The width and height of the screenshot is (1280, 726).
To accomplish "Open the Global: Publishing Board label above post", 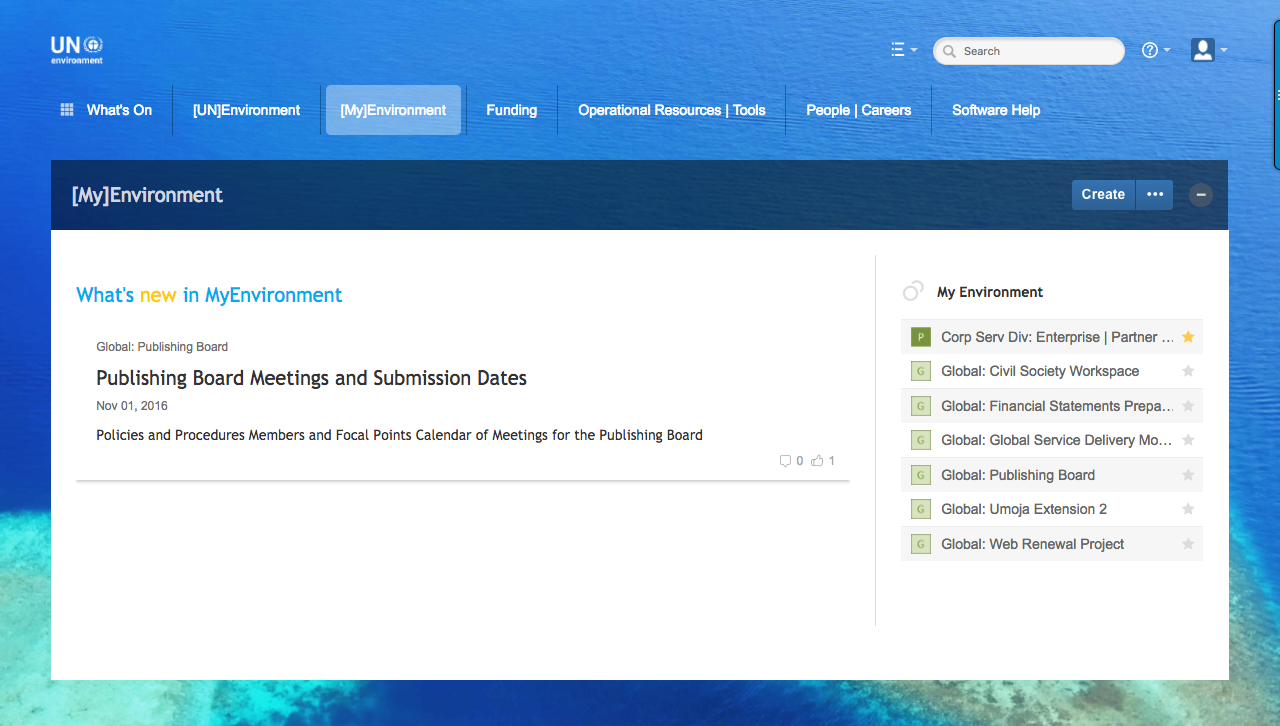I will point(162,347).
